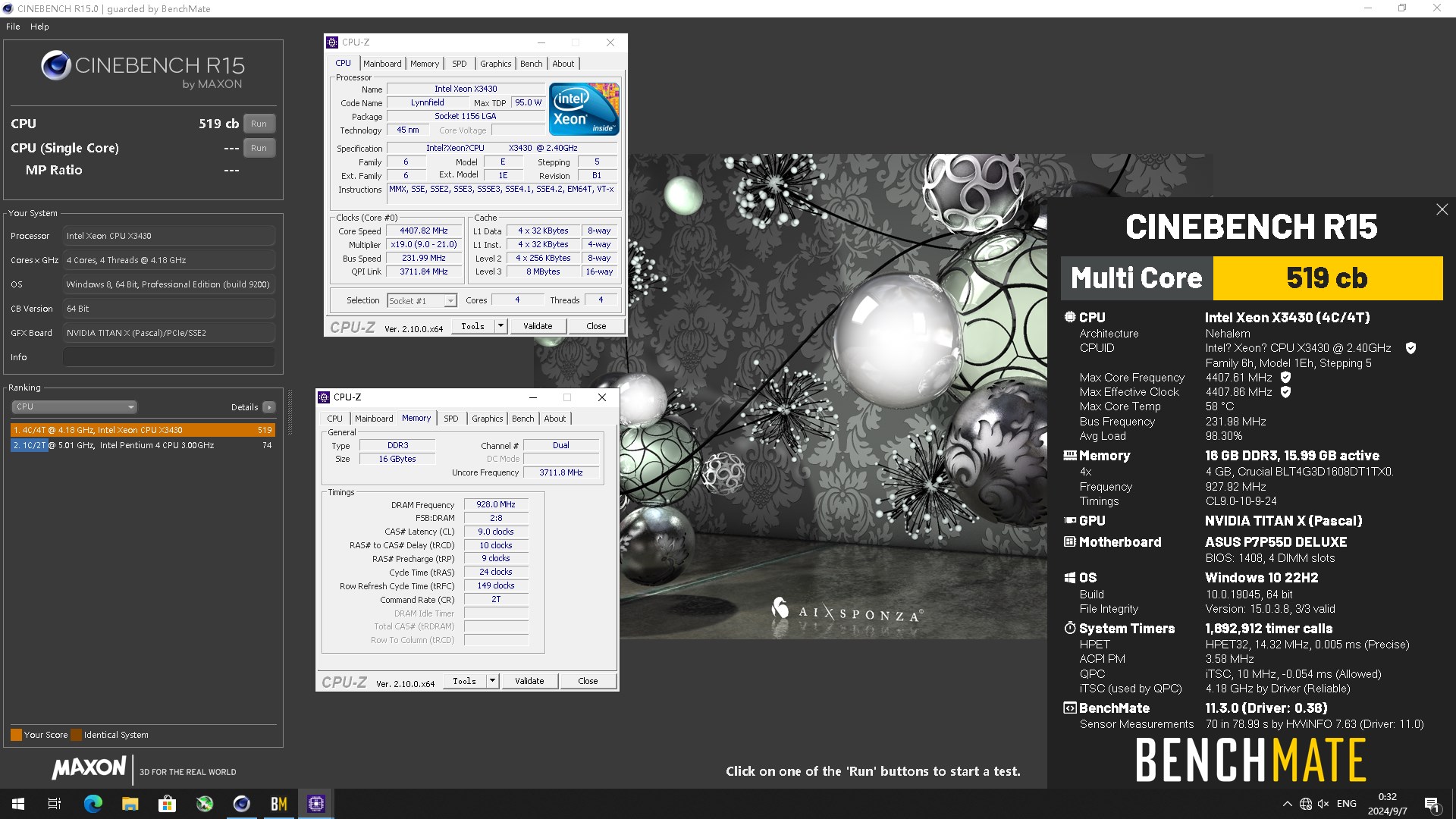Select the Intel Xeon X3430 ranking entry

pyautogui.click(x=143, y=430)
